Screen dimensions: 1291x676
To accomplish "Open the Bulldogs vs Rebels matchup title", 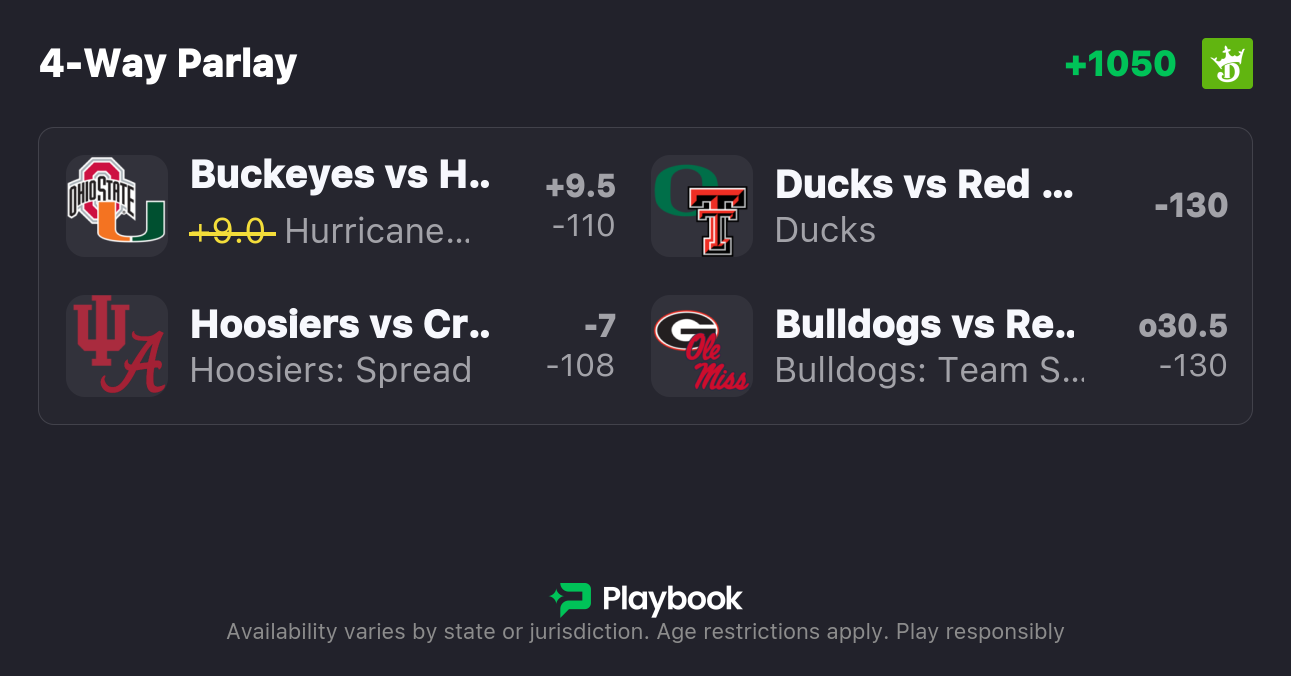I will click(x=925, y=324).
